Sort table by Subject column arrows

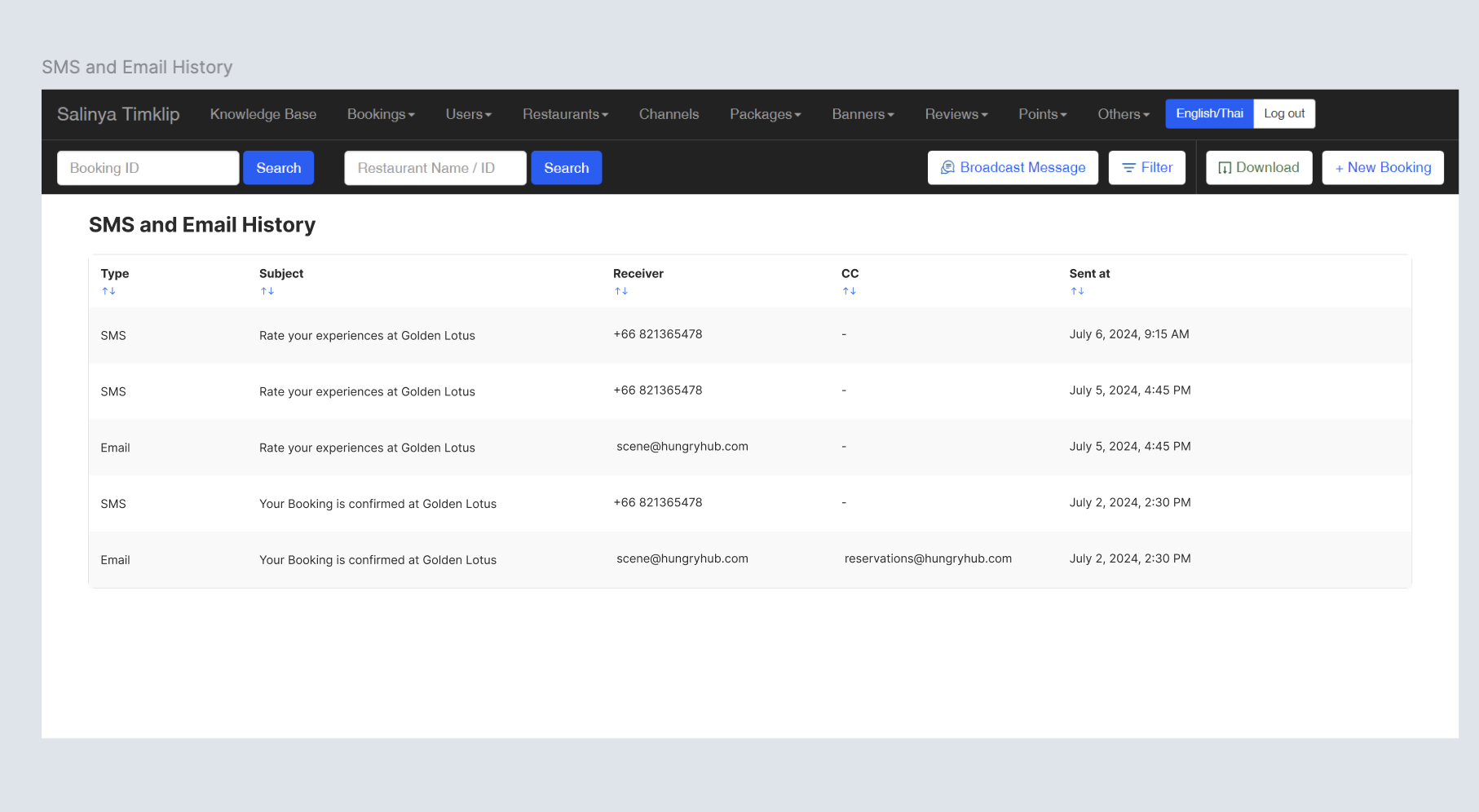click(267, 291)
